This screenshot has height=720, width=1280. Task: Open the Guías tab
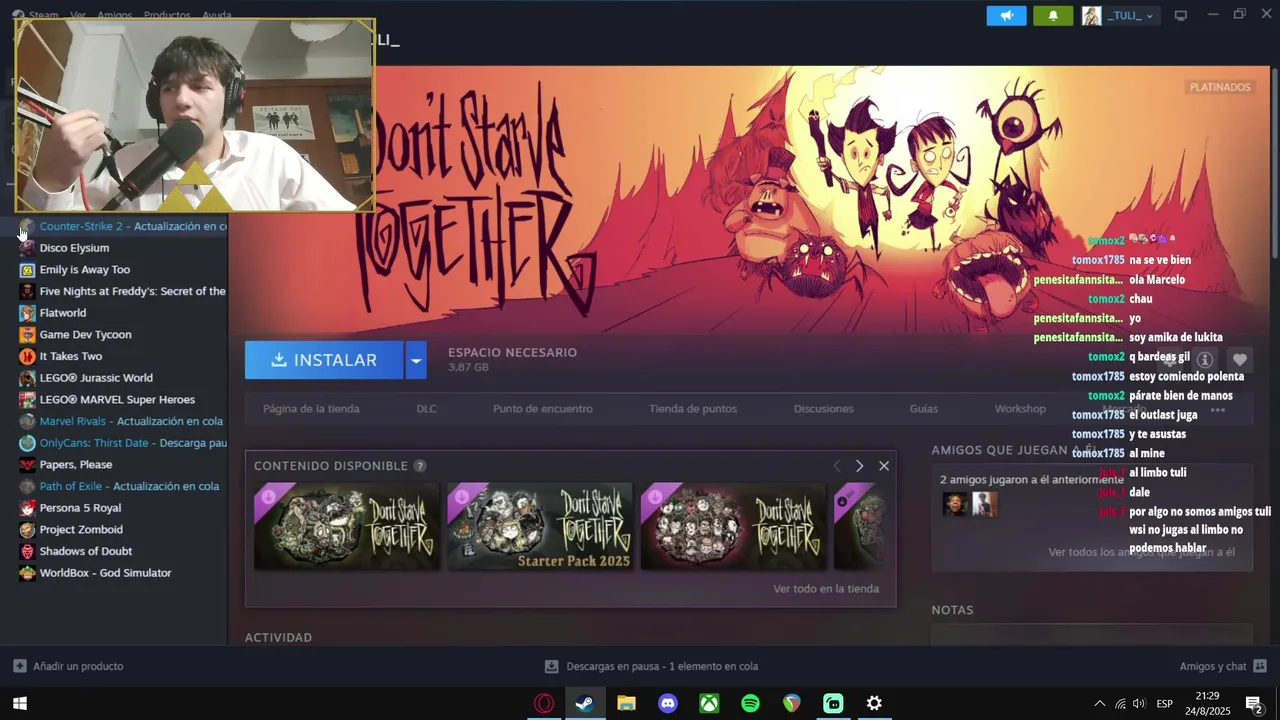coord(924,408)
